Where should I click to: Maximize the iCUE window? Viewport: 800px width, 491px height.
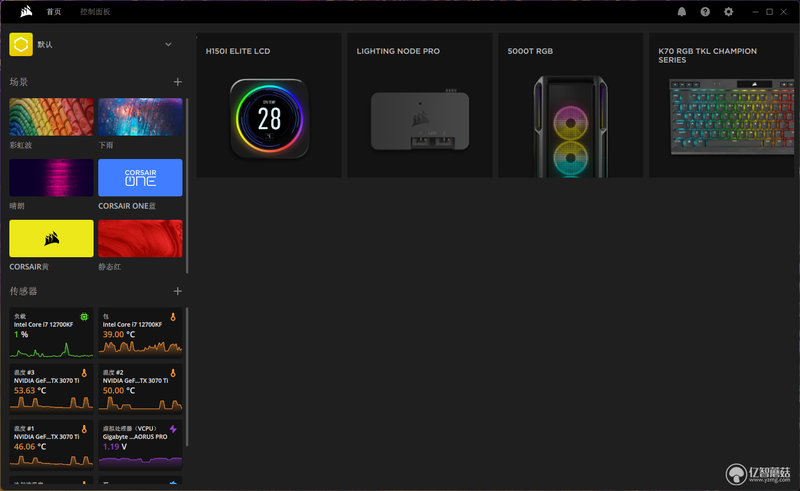coord(769,12)
